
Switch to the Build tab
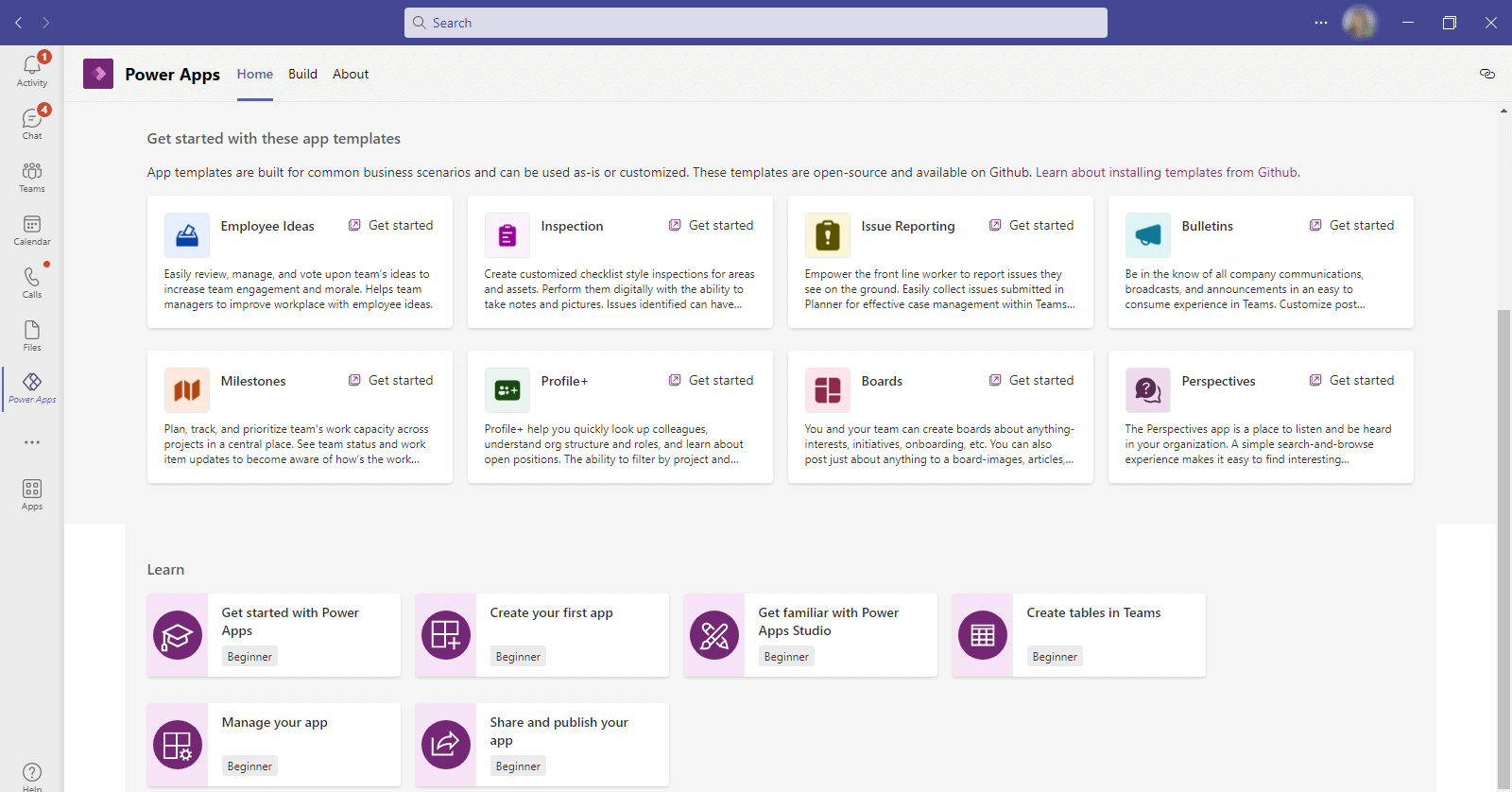click(x=302, y=74)
